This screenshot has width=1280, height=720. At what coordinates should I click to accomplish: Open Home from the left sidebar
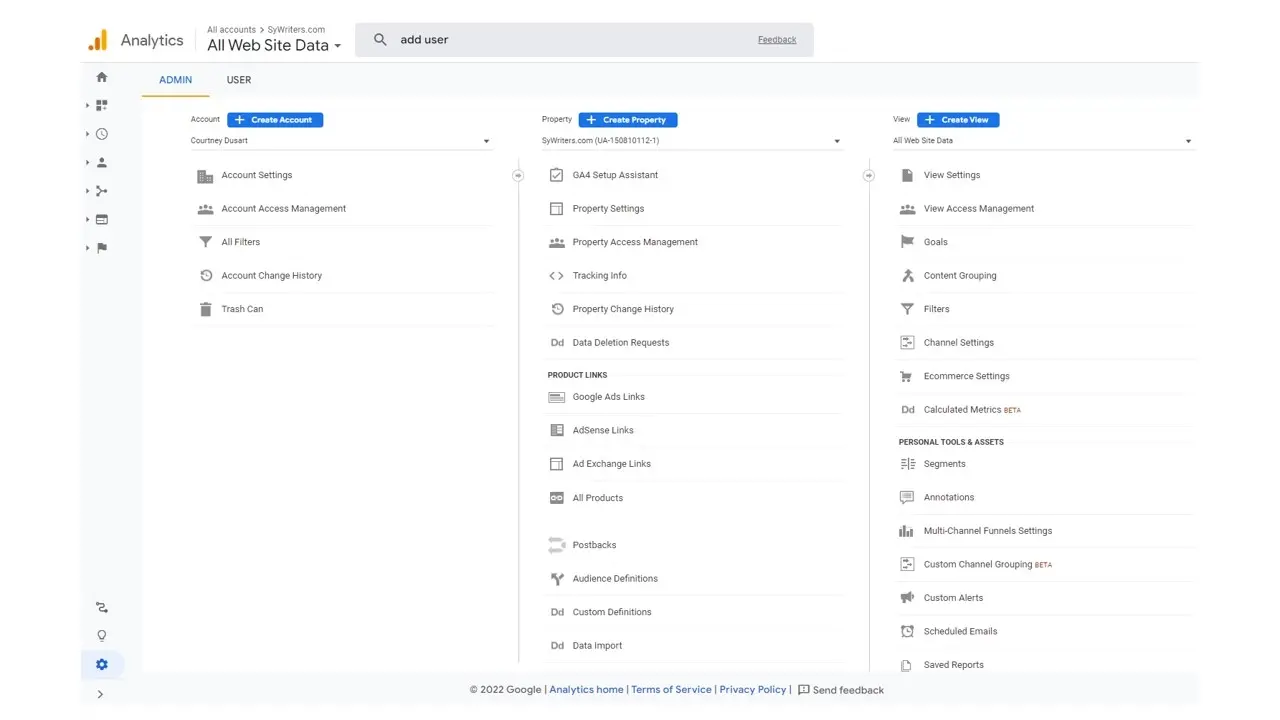[102, 77]
